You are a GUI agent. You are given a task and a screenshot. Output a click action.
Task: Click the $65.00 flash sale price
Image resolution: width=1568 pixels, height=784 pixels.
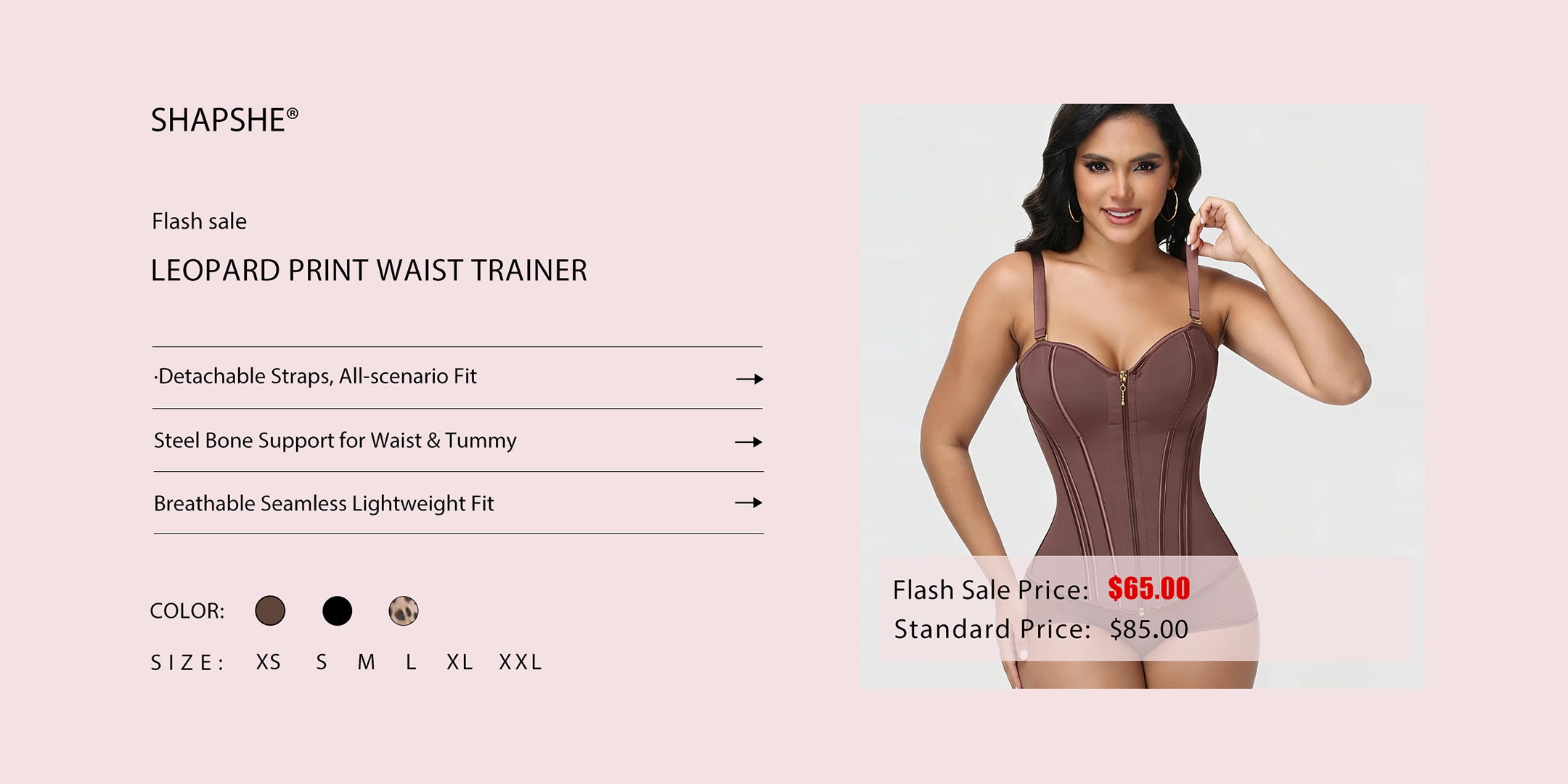coord(1148,589)
